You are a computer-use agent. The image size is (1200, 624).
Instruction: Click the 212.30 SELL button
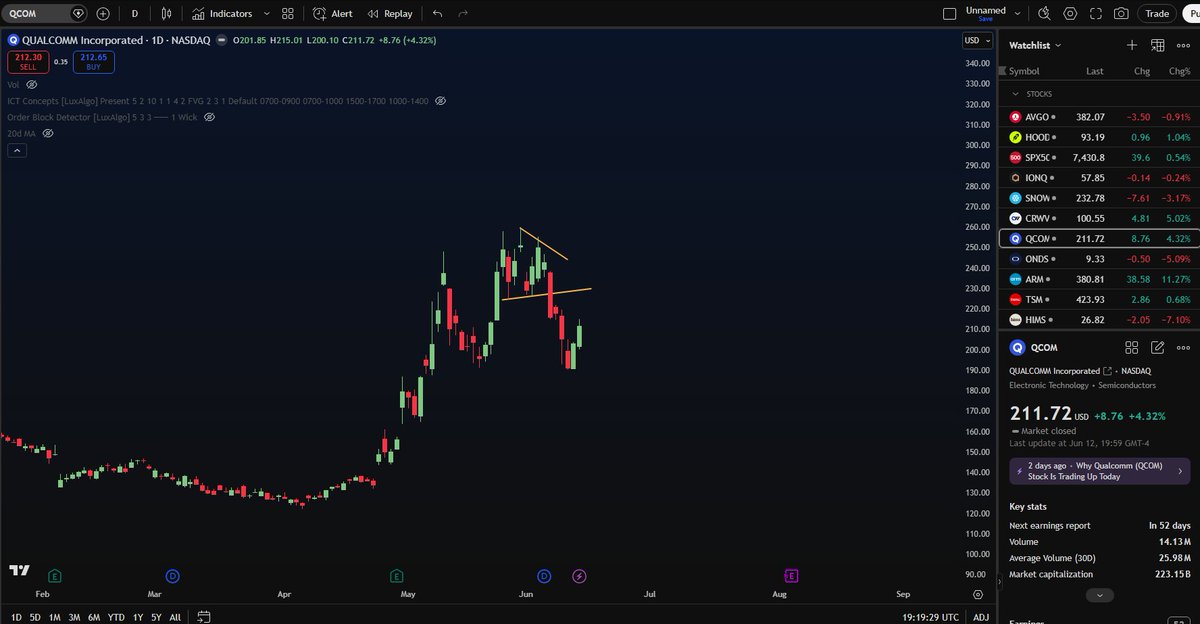point(27,62)
